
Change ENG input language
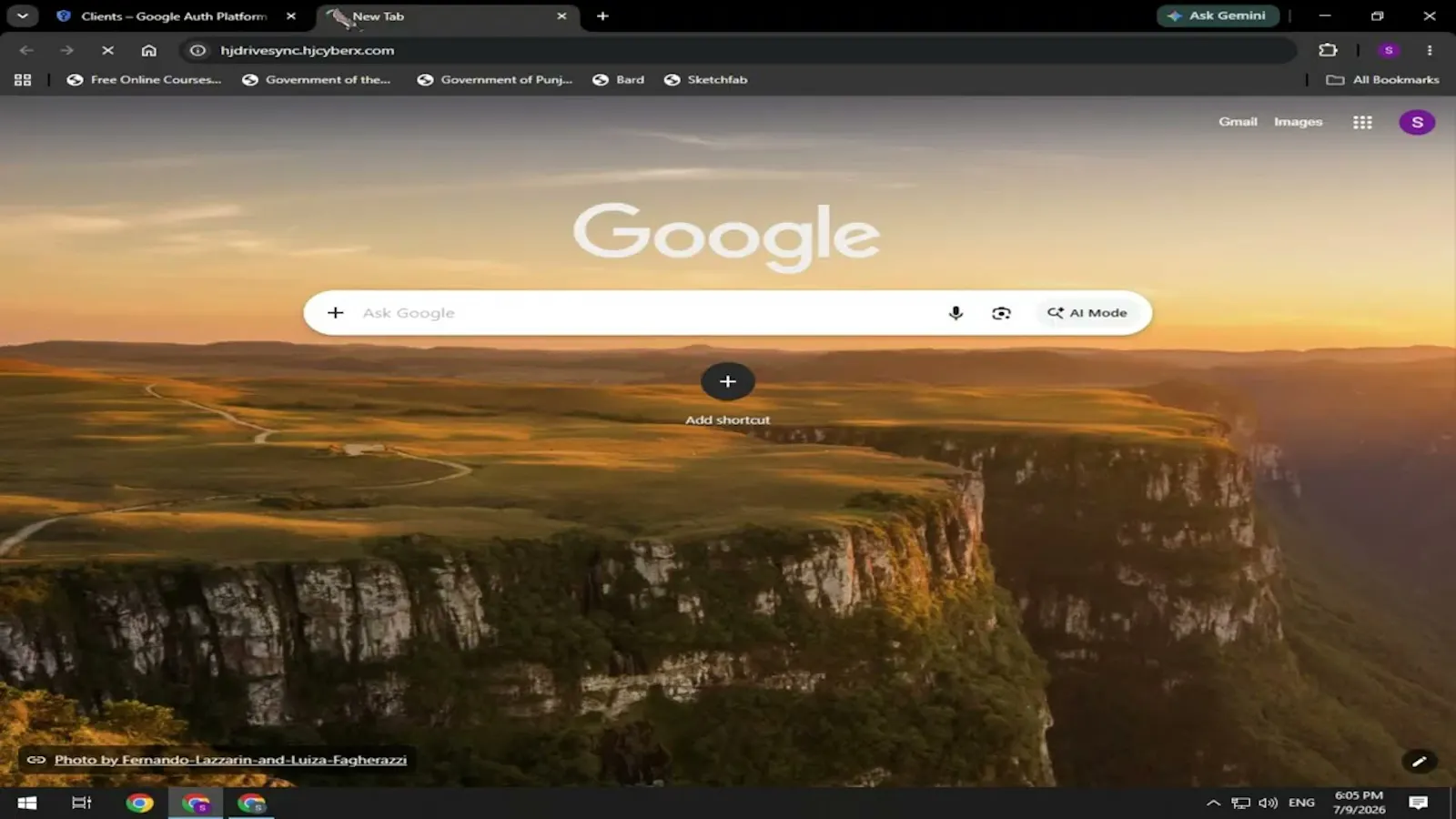pyautogui.click(x=1301, y=803)
